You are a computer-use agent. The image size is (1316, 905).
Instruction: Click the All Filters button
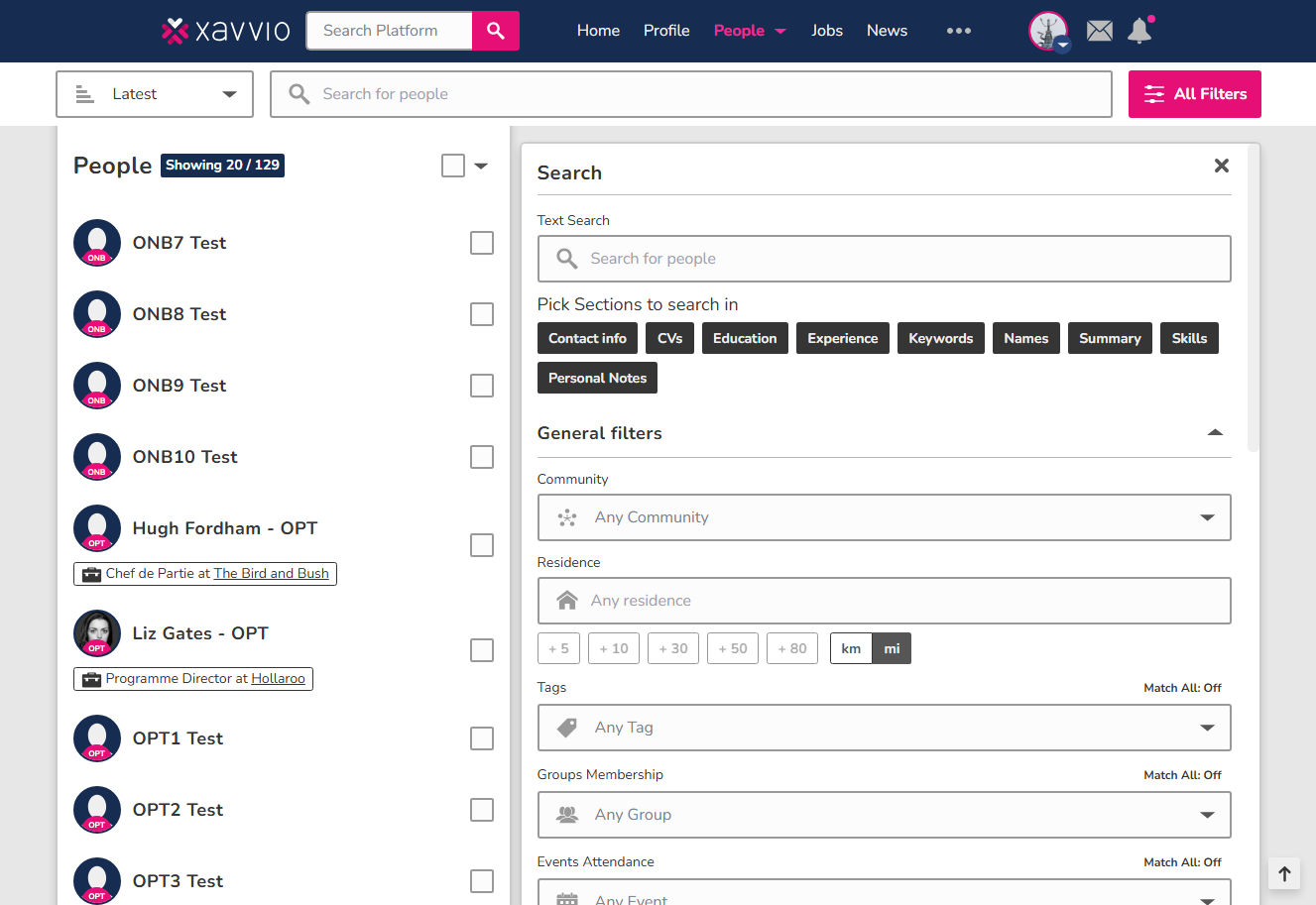point(1194,94)
